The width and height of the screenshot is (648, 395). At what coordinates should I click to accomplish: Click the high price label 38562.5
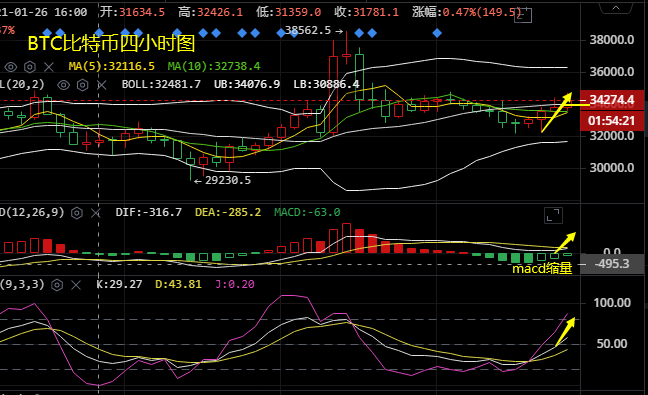pos(308,31)
